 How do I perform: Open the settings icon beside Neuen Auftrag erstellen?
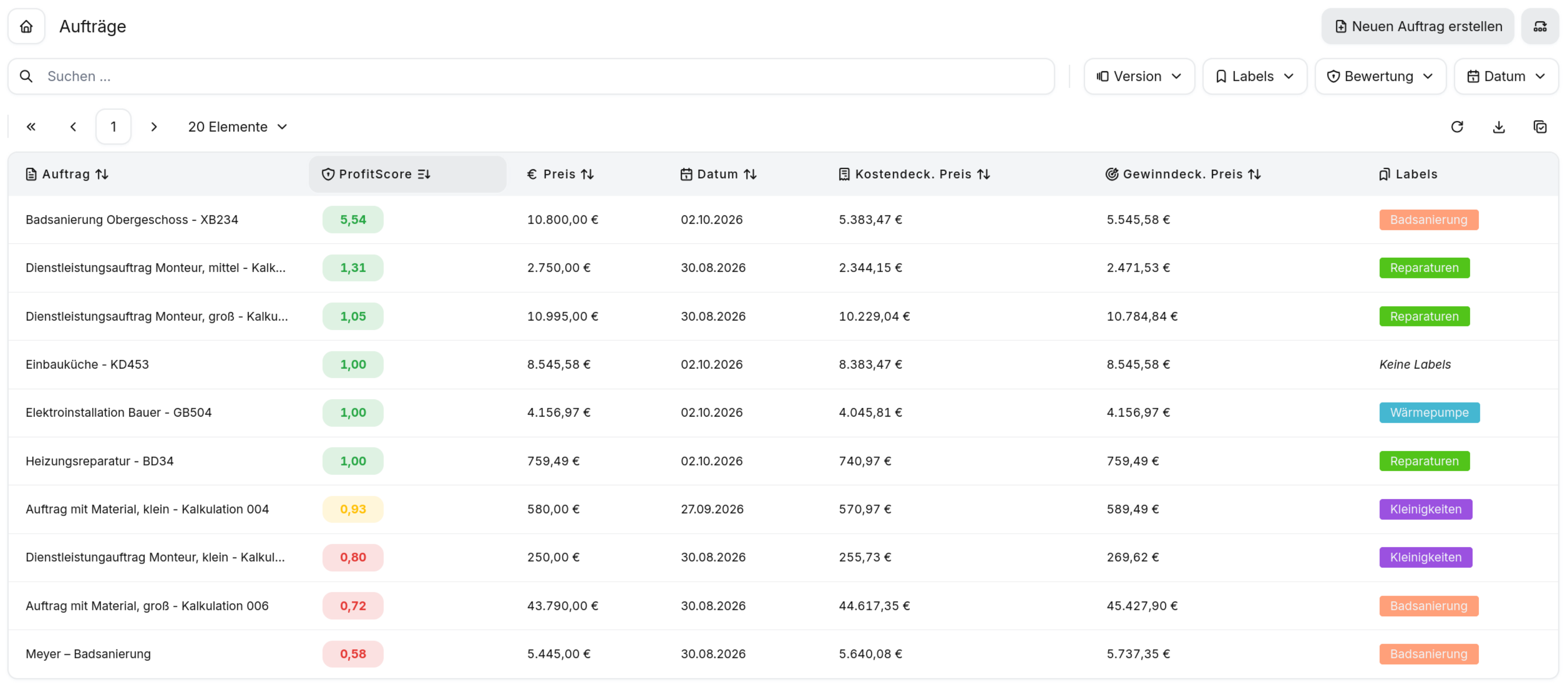point(1540,26)
